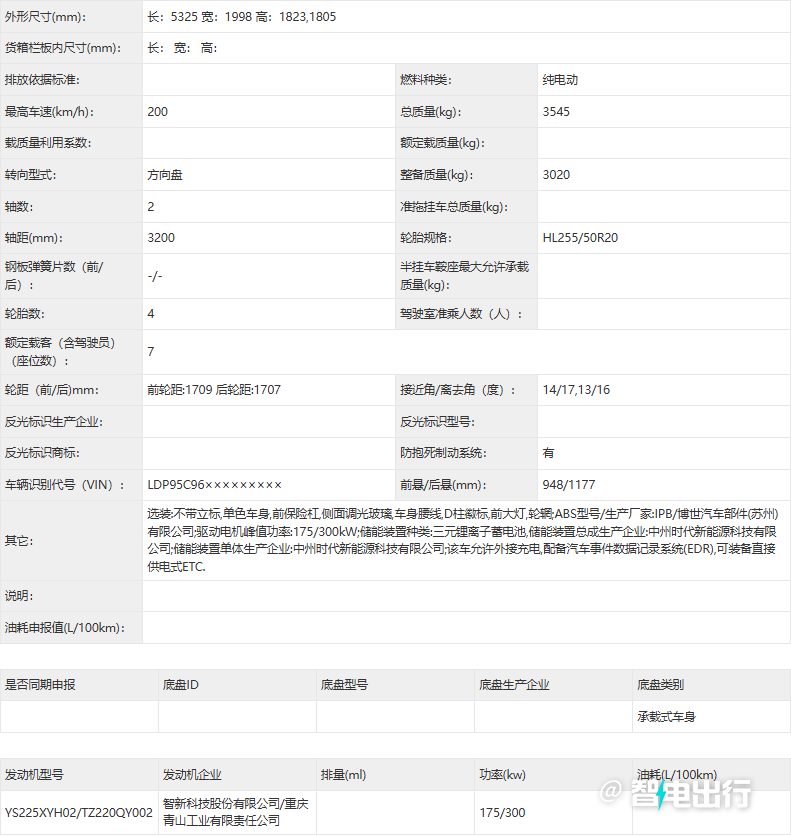Click the 底盘生产企业 column header
Viewport: 791px width, 837px height.
pos(514,685)
